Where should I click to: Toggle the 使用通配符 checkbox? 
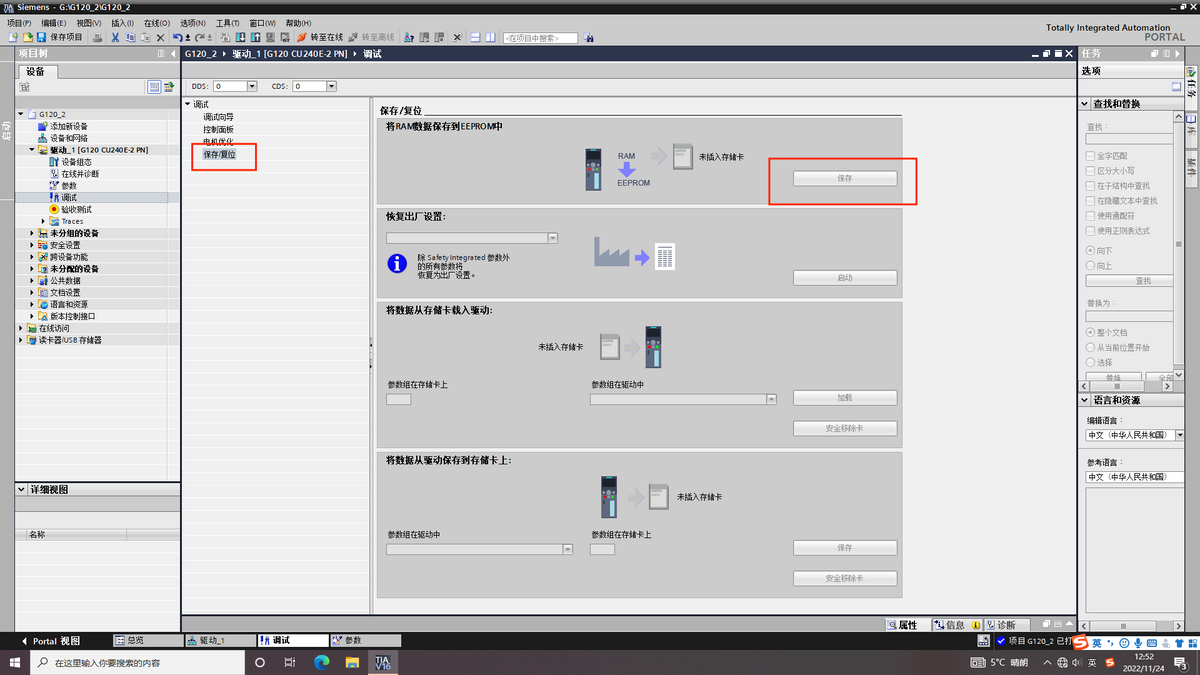[1090, 216]
